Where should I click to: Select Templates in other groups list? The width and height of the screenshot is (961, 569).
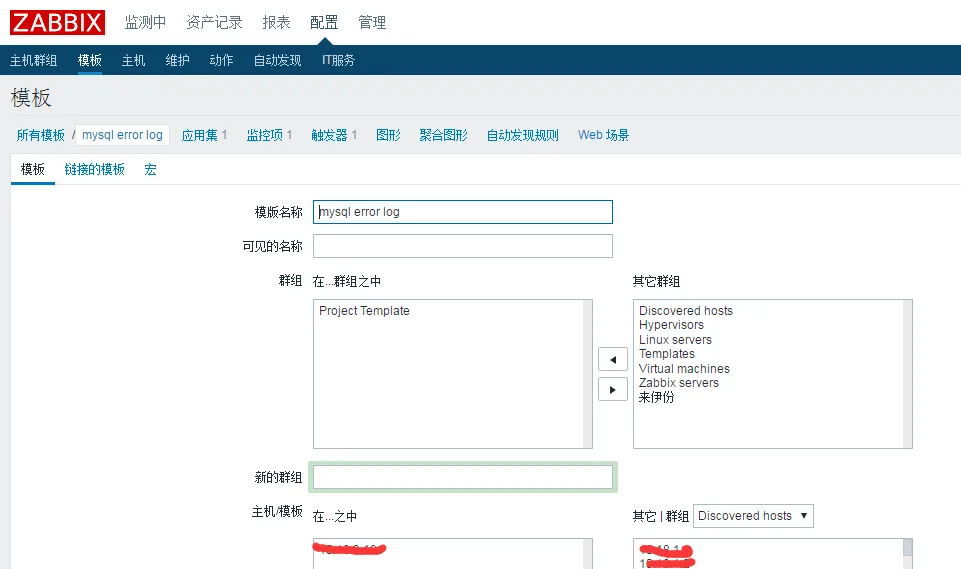tap(667, 354)
